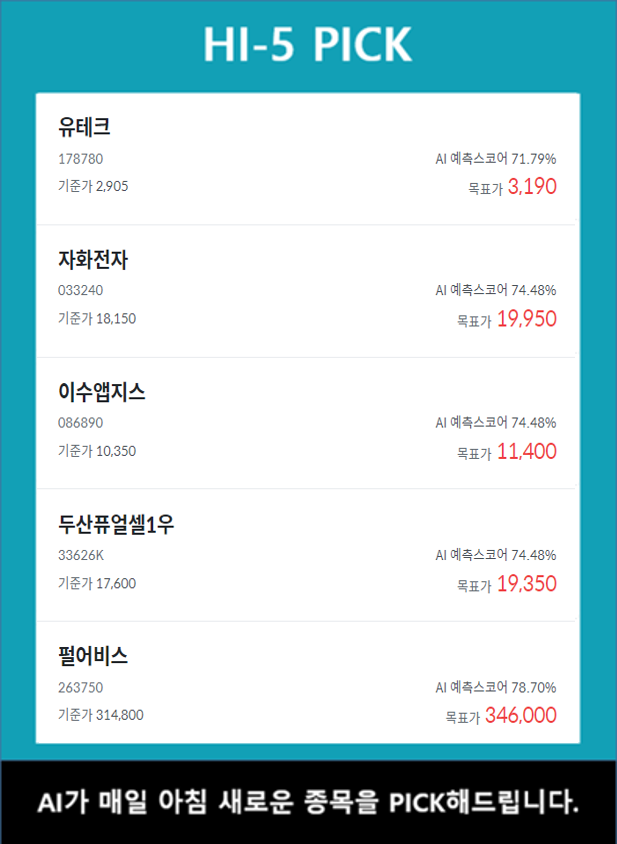Open the 이수앱지스 stock entry
Screen dimensions: 617x844
pos(102,392)
